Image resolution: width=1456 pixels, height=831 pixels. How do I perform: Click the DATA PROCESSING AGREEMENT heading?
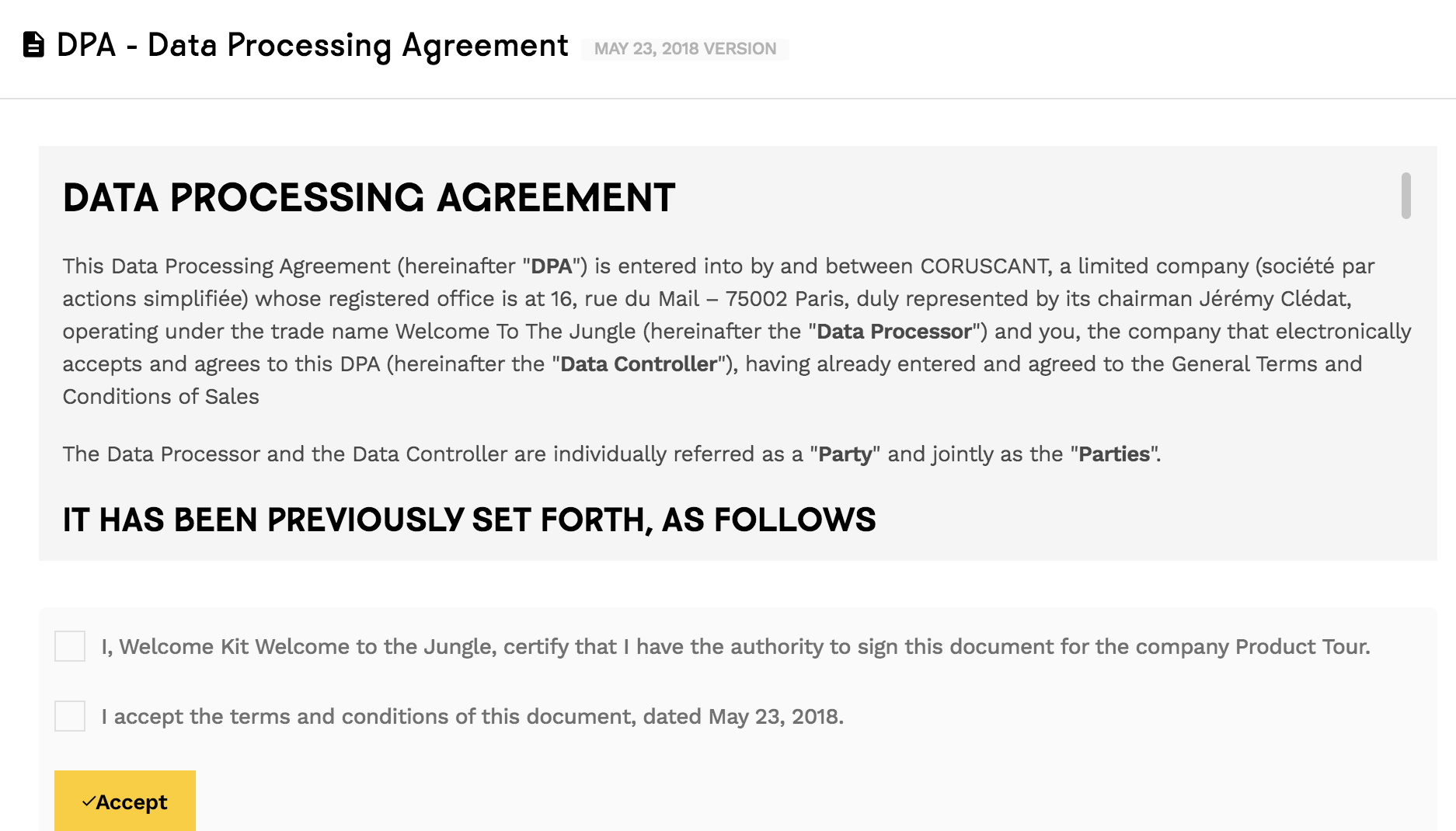point(369,197)
